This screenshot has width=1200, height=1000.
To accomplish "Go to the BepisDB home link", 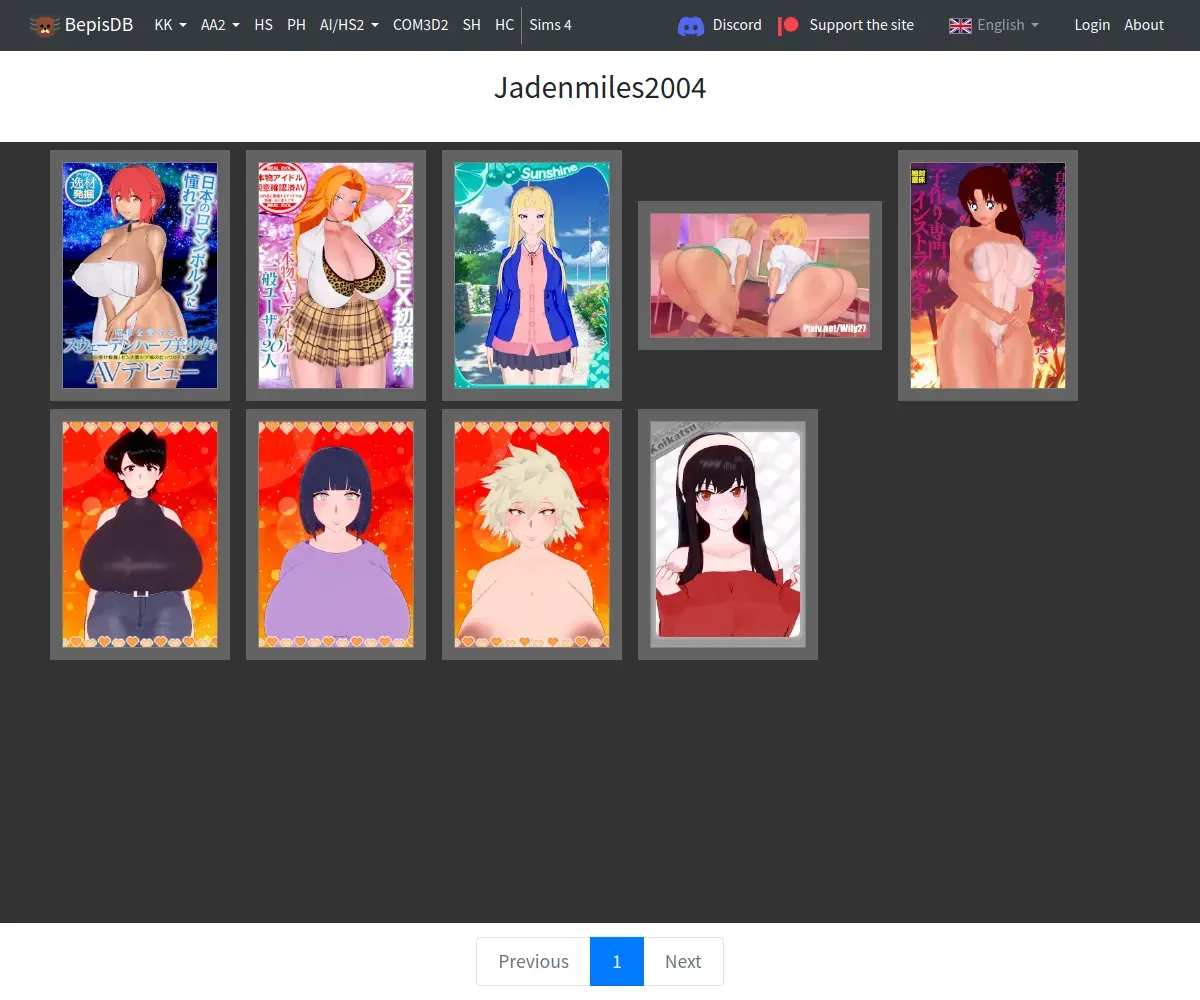I will [x=82, y=25].
